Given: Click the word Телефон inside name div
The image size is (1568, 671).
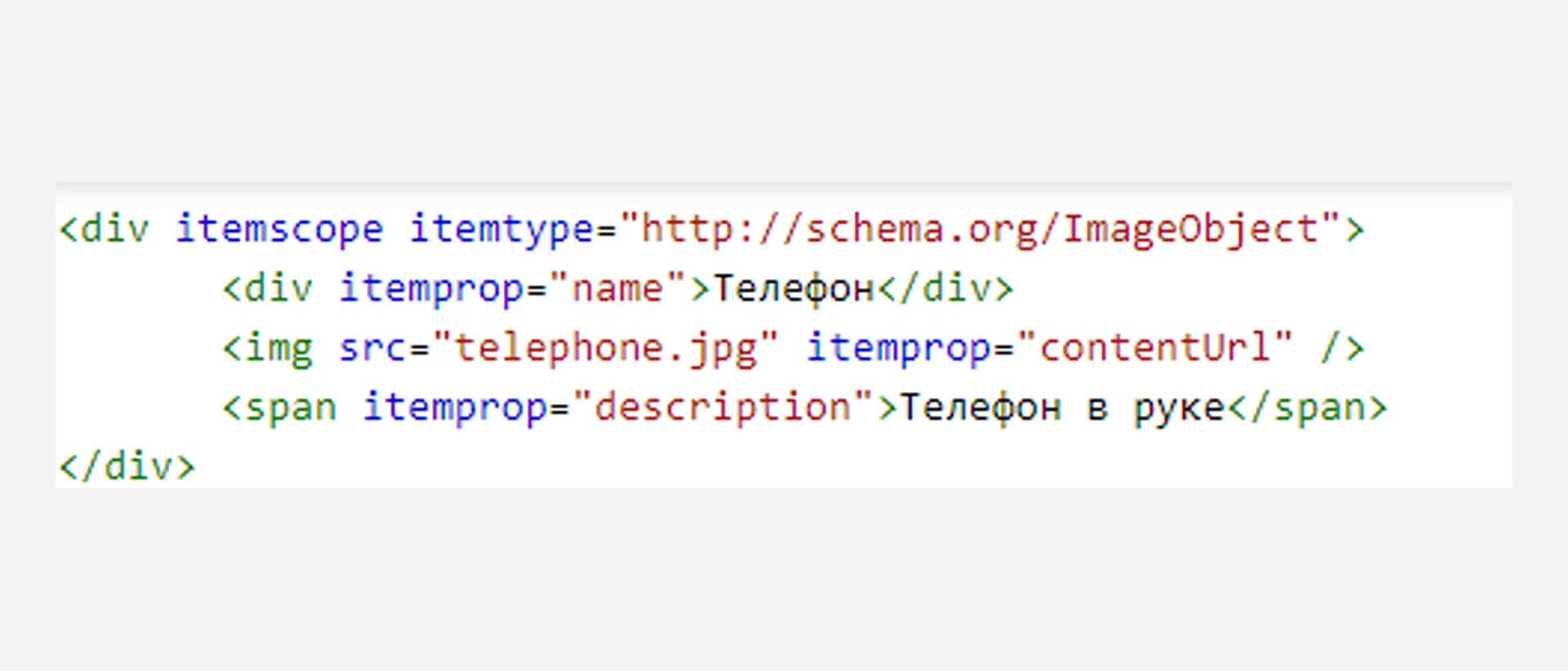Looking at the screenshot, I should [x=793, y=289].
